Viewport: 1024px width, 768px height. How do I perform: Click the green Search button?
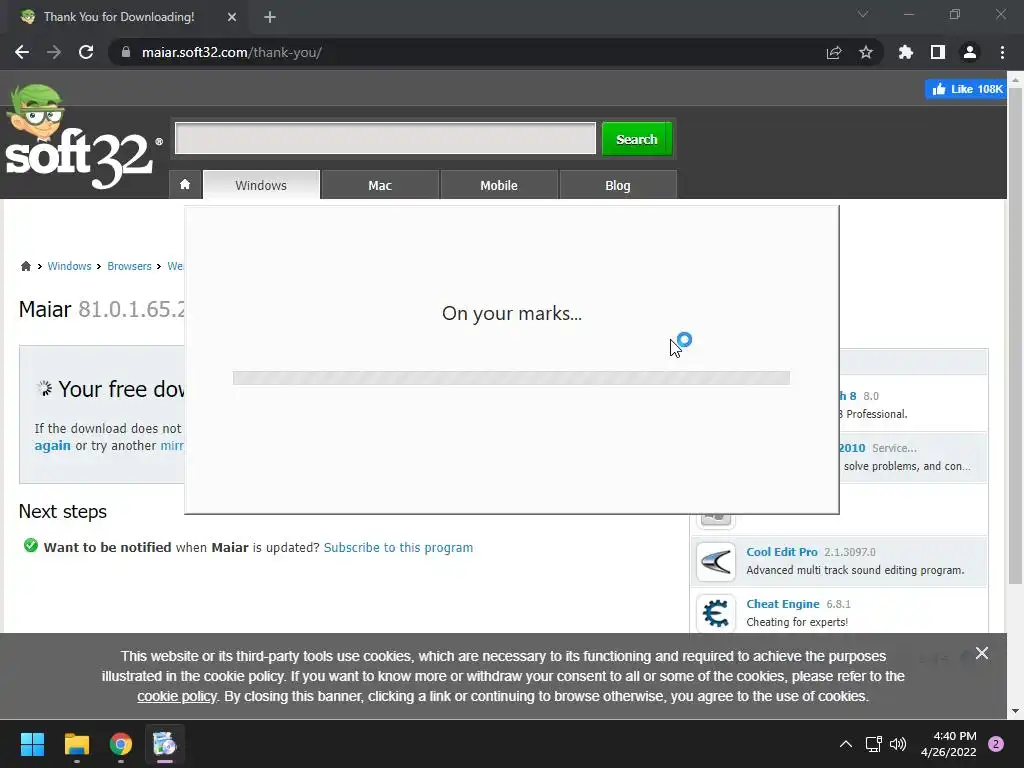click(x=637, y=139)
